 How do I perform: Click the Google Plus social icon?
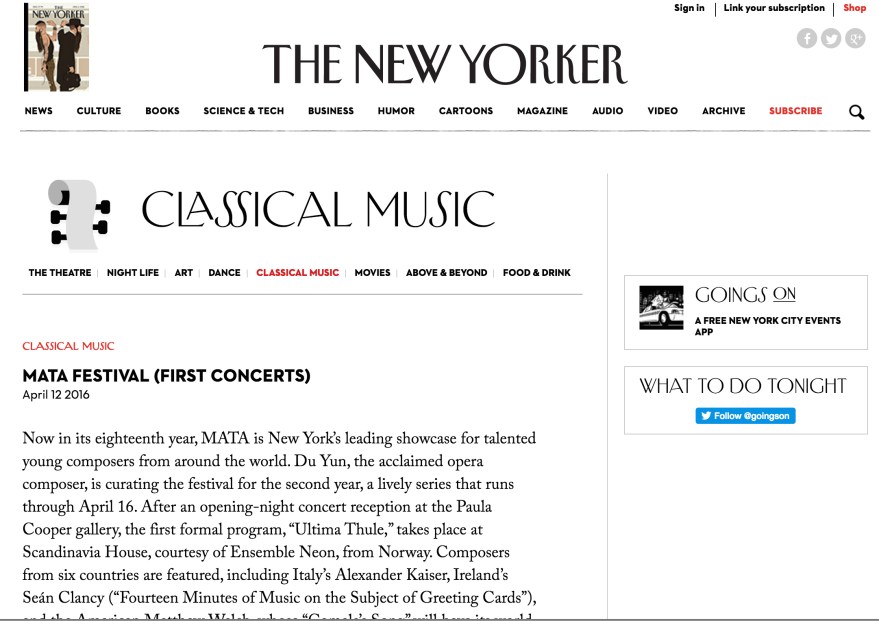(x=855, y=38)
